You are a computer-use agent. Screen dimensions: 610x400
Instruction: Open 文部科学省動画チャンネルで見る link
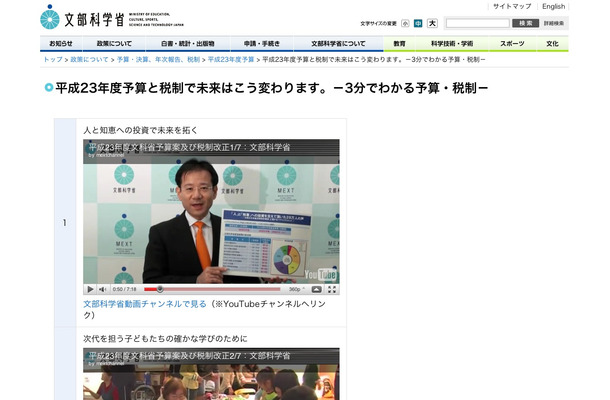tap(145, 304)
